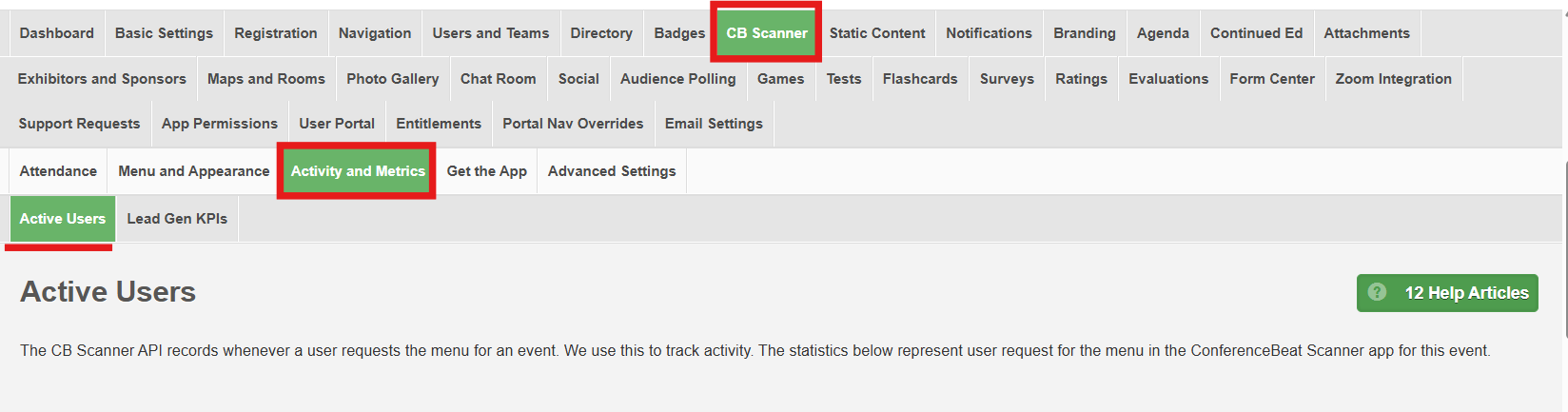The height and width of the screenshot is (412, 1568).
Task: Select the CB Scanner tab
Action: click(767, 33)
